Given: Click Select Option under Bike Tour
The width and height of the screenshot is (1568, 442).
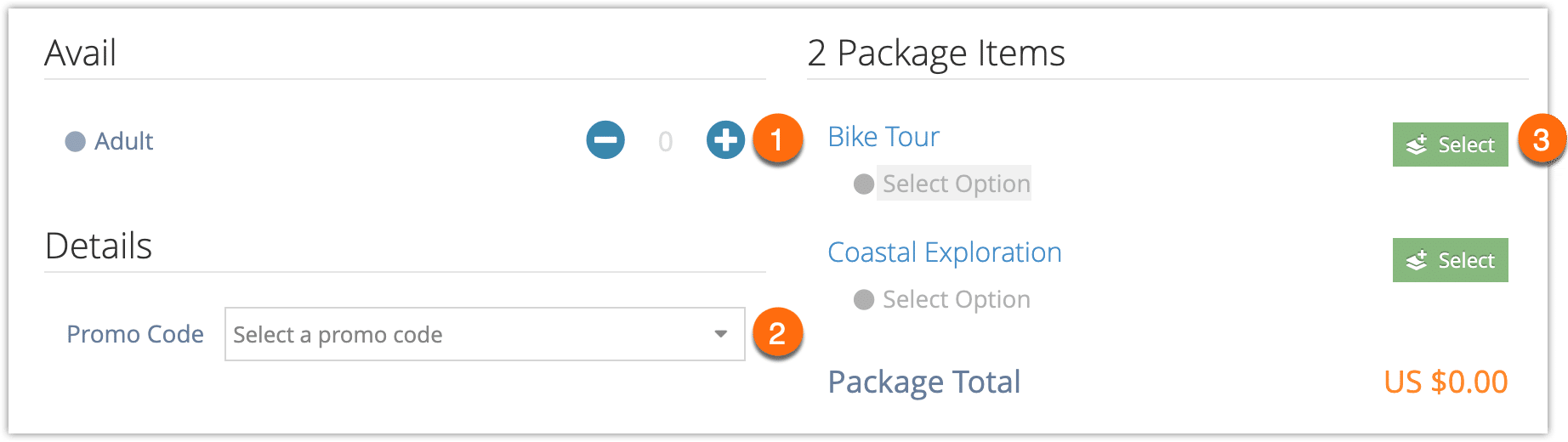Looking at the screenshot, I should [x=956, y=184].
